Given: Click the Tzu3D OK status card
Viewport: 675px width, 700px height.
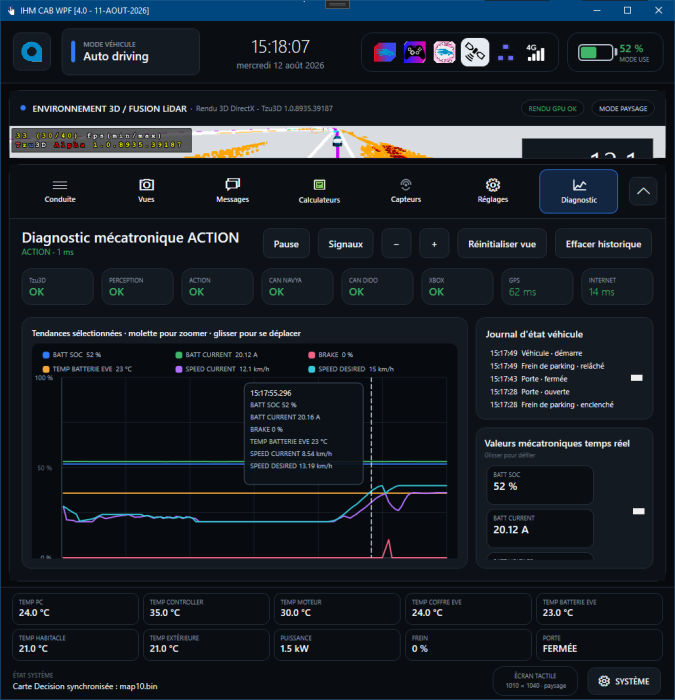Looking at the screenshot, I should (x=58, y=287).
